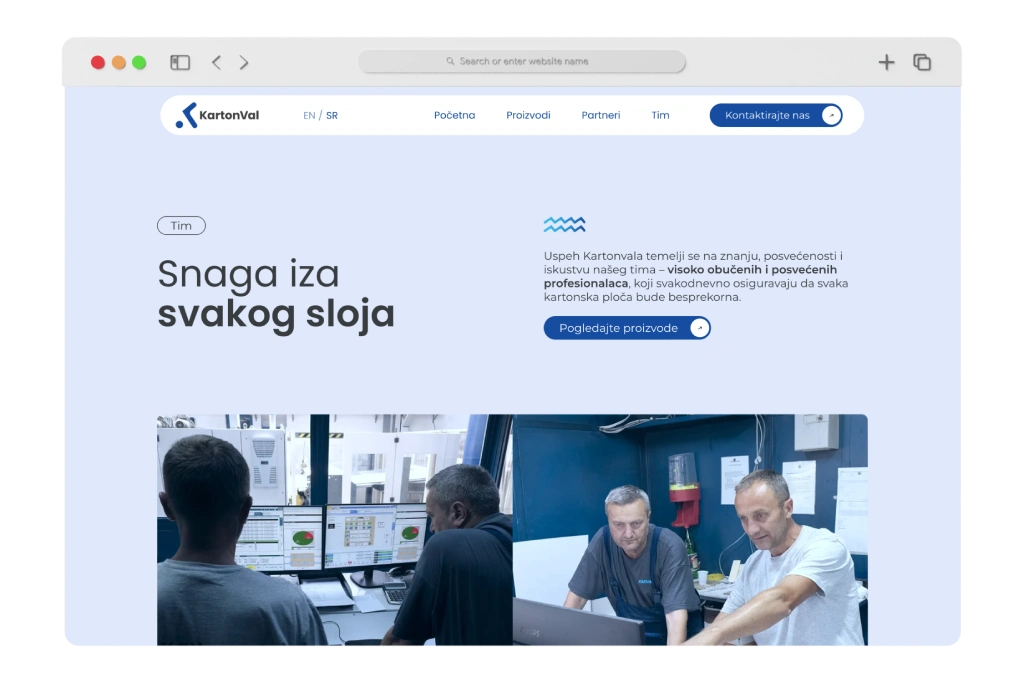
Task: Switch language to SR
Action: [332, 115]
